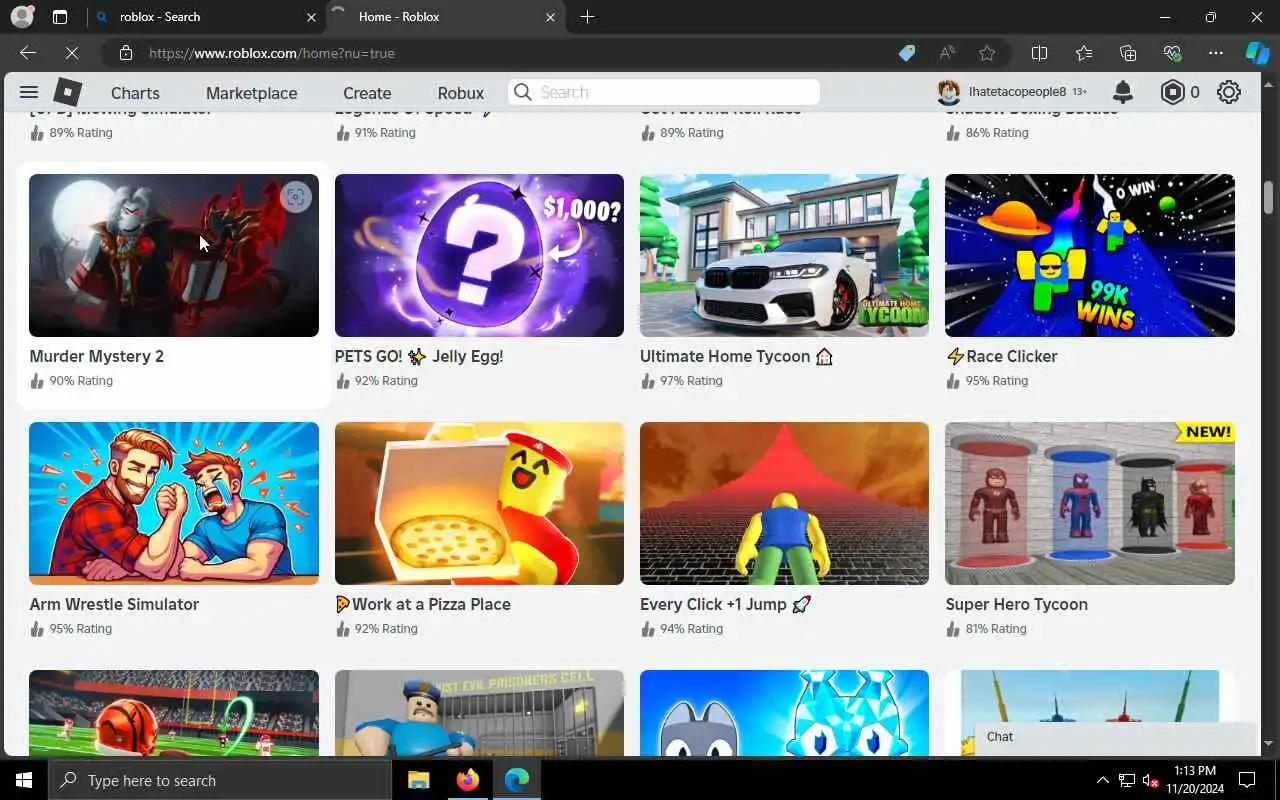The image size is (1280, 800).
Task: Click the Roblox logo home icon
Action: [67, 92]
